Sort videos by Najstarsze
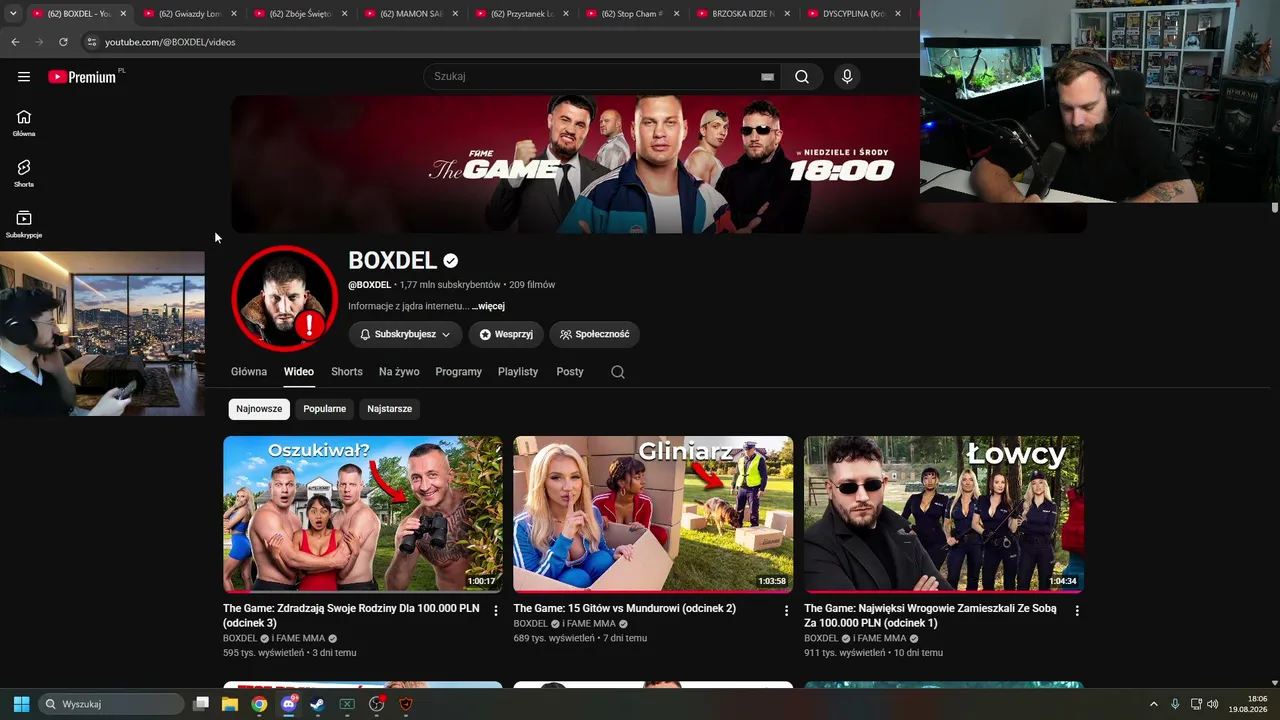This screenshot has height=720, width=1280. tap(390, 409)
